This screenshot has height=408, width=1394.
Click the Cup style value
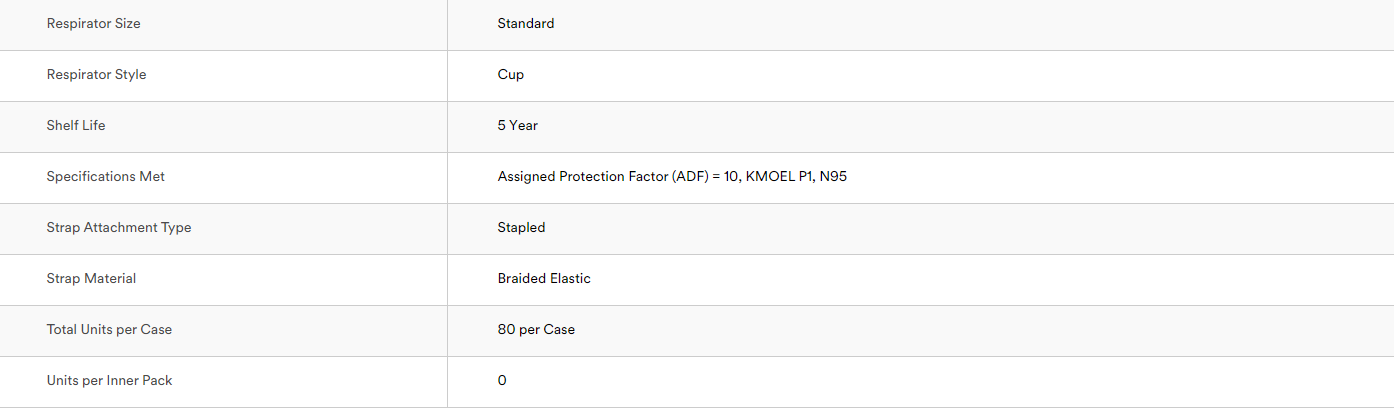(x=511, y=75)
